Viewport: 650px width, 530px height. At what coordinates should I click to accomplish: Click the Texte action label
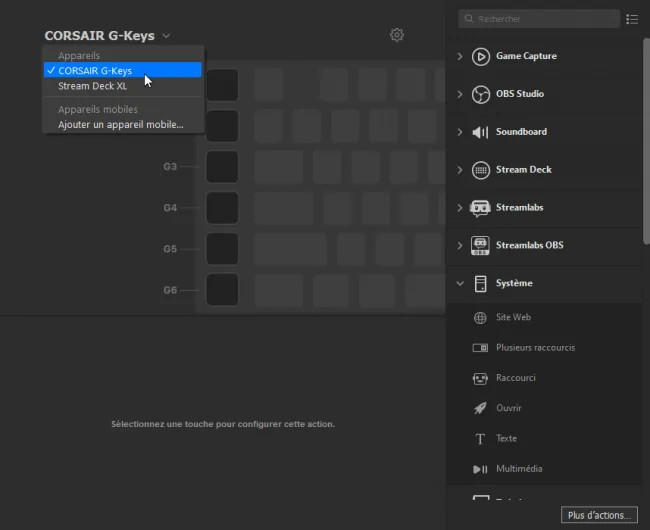coord(507,438)
